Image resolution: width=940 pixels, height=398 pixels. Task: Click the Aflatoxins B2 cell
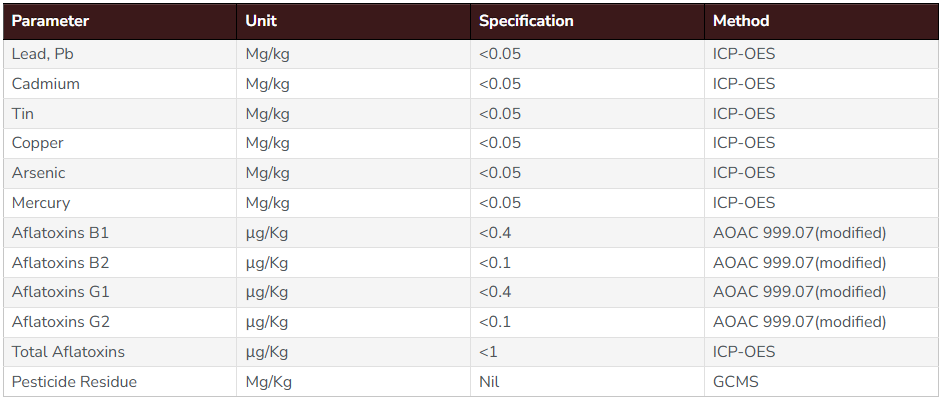click(x=120, y=263)
